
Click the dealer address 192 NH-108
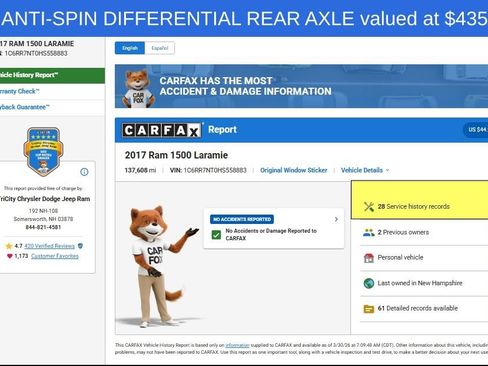coord(43,211)
